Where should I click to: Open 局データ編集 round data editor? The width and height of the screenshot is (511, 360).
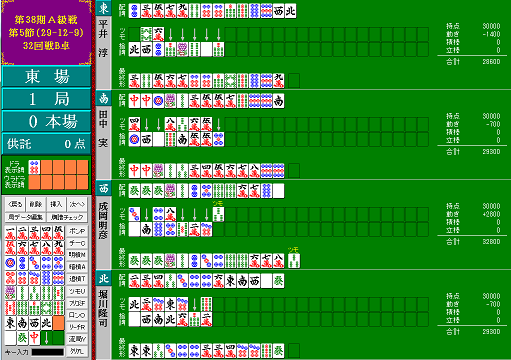click(25, 217)
